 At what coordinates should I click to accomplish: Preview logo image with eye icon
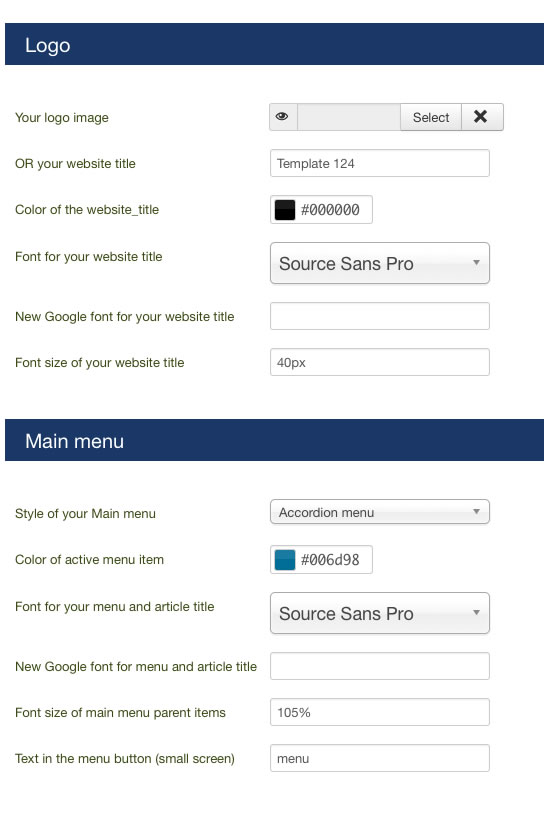click(x=283, y=117)
